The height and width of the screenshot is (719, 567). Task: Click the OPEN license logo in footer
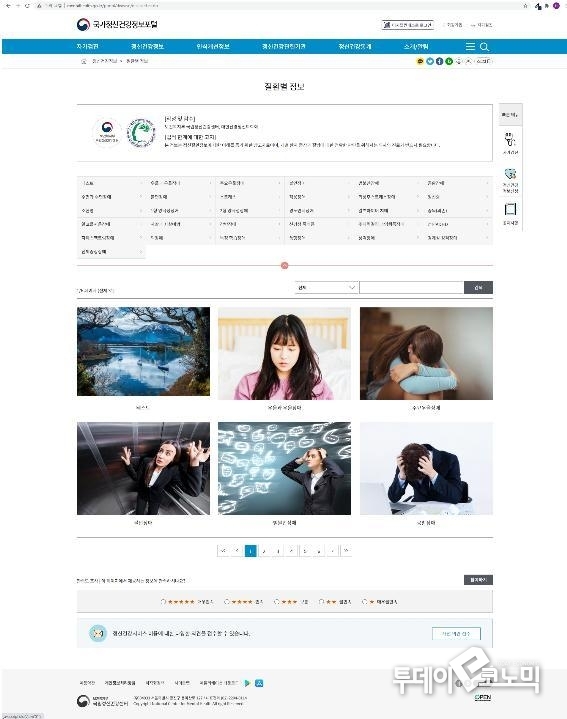[x=483, y=697]
